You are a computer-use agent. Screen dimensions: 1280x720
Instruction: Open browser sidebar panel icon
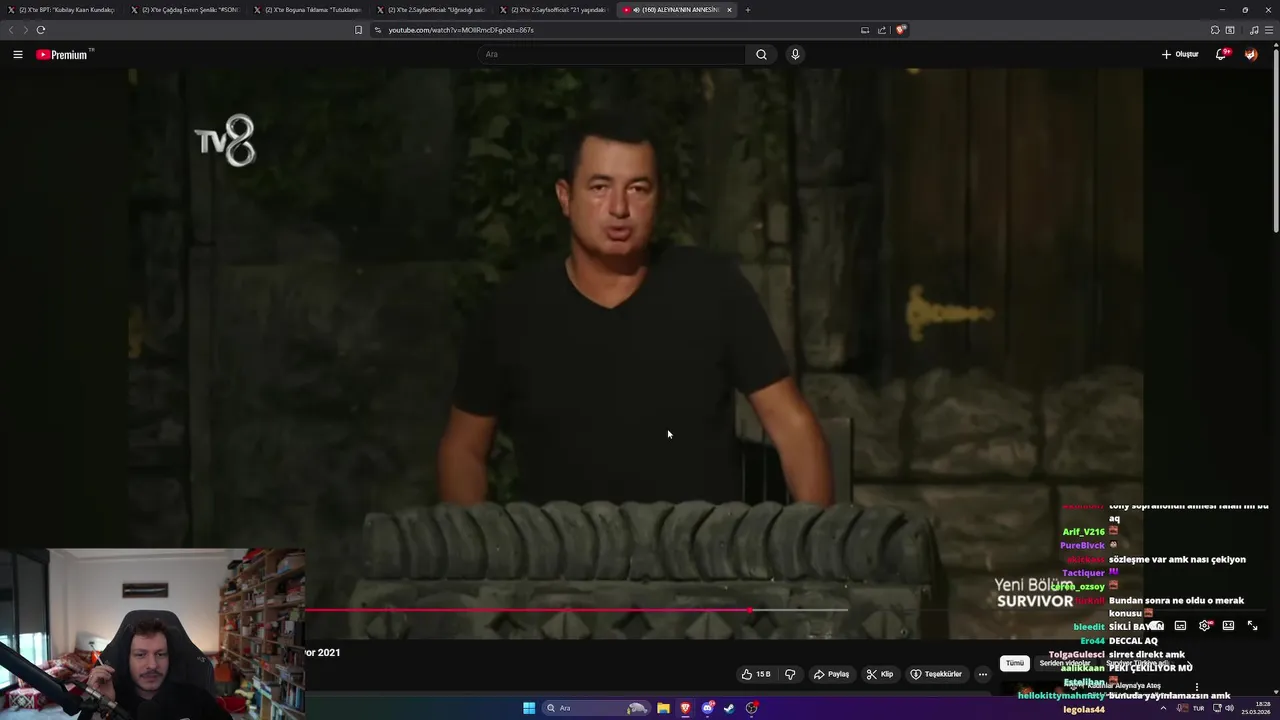coord(1230,30)
